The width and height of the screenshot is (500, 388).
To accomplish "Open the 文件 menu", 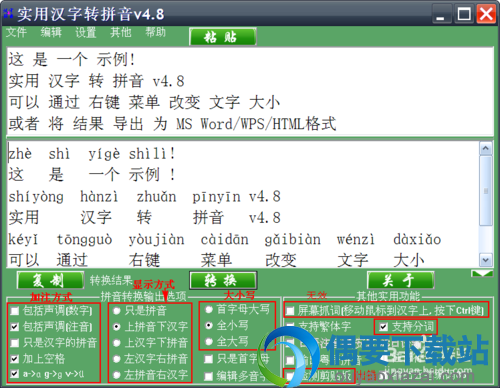I will click(16, 32).
